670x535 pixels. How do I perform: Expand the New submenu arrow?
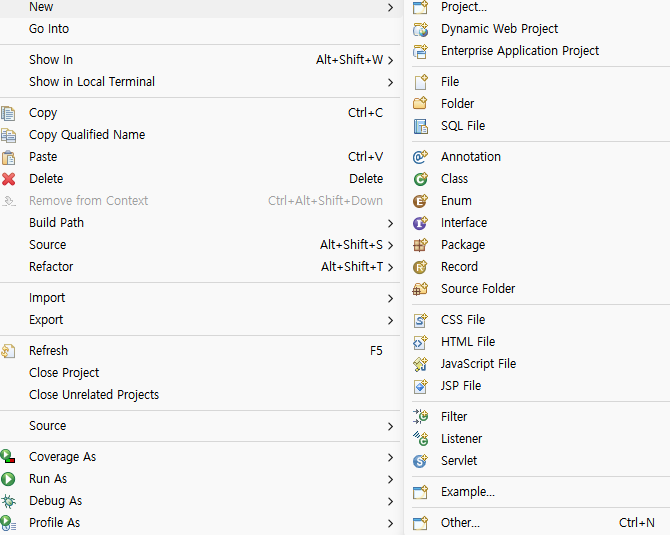390,8
